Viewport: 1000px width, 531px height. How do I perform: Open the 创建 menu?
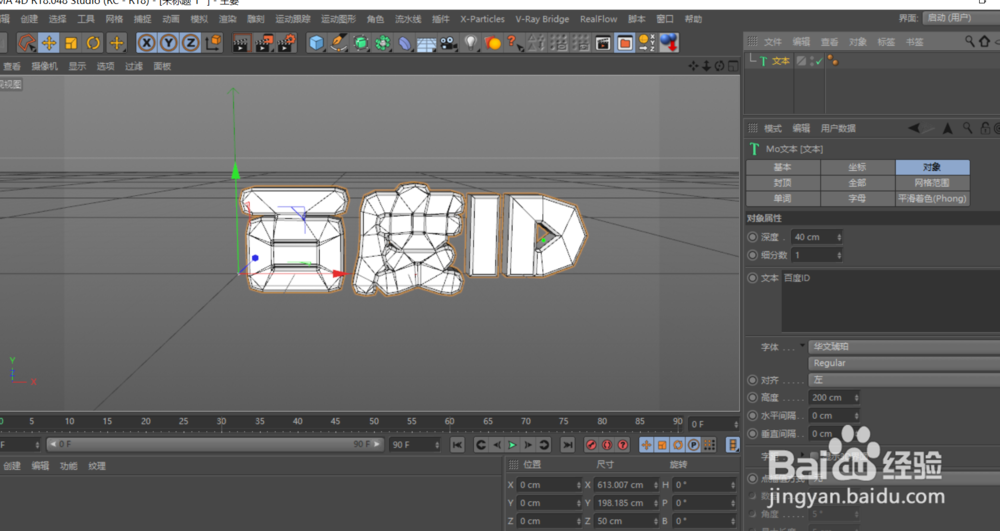point(29,19)
